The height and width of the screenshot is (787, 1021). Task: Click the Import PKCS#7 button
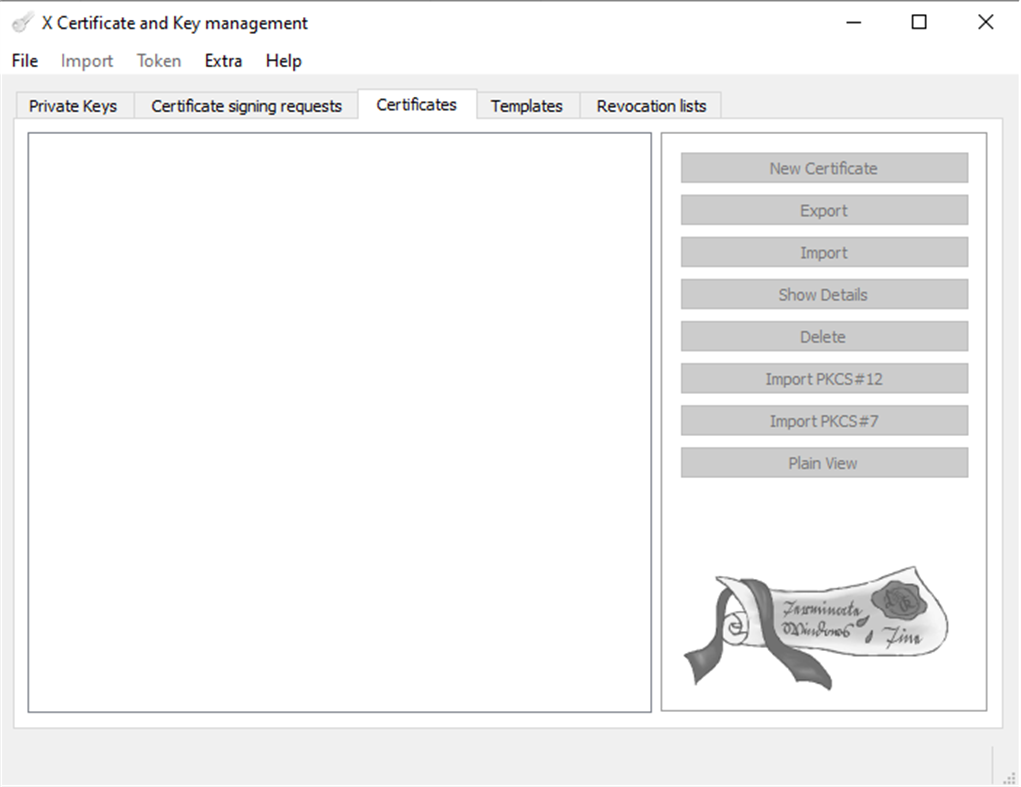[x=823, y=420]
